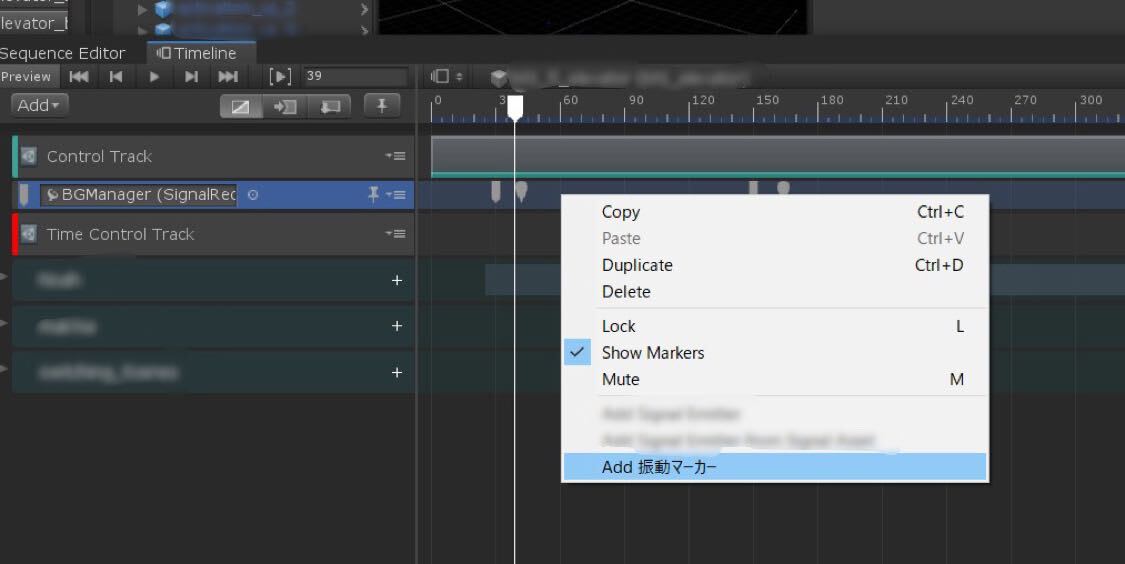
Task: Click the 120 label on the time ruler
Action: 703,100
